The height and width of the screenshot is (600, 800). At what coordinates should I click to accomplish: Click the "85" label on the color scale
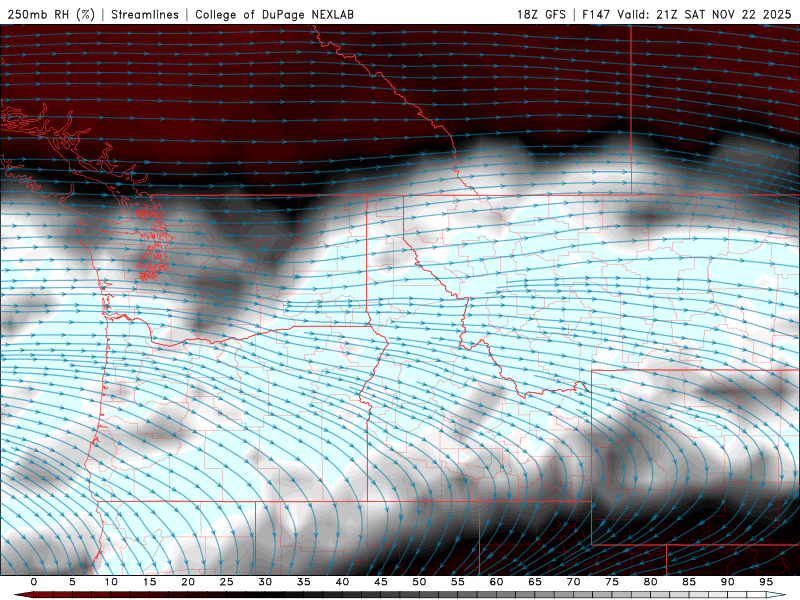click(689, 582)
